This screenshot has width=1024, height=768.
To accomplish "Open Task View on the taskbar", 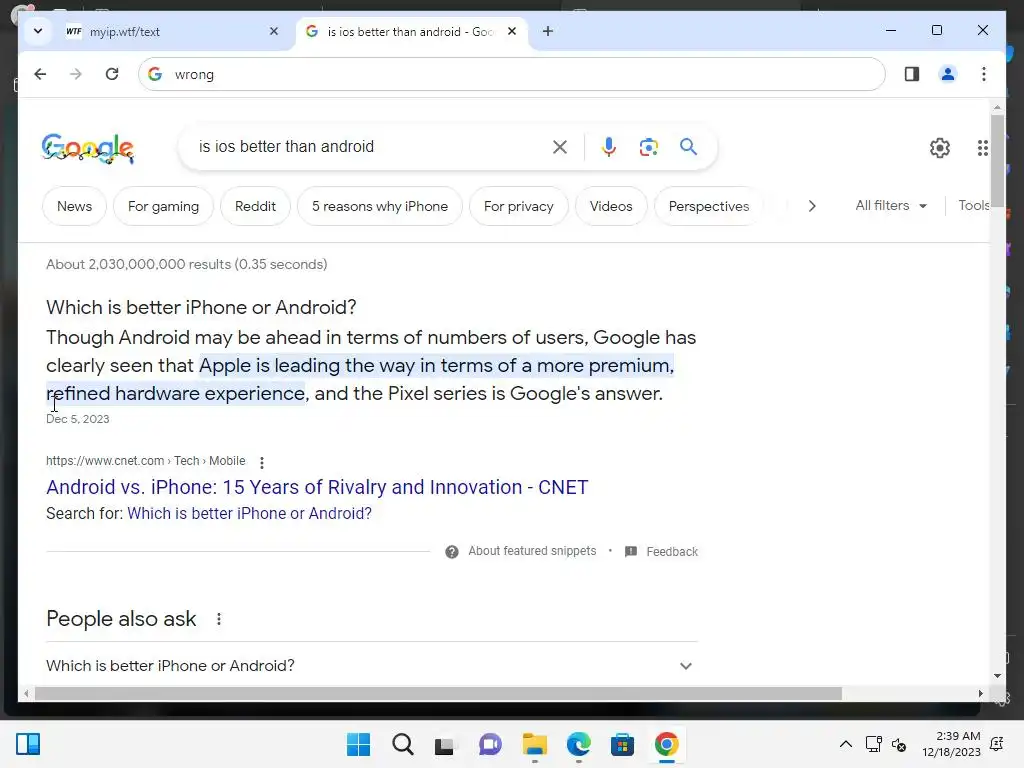I will tap(445, 744).
